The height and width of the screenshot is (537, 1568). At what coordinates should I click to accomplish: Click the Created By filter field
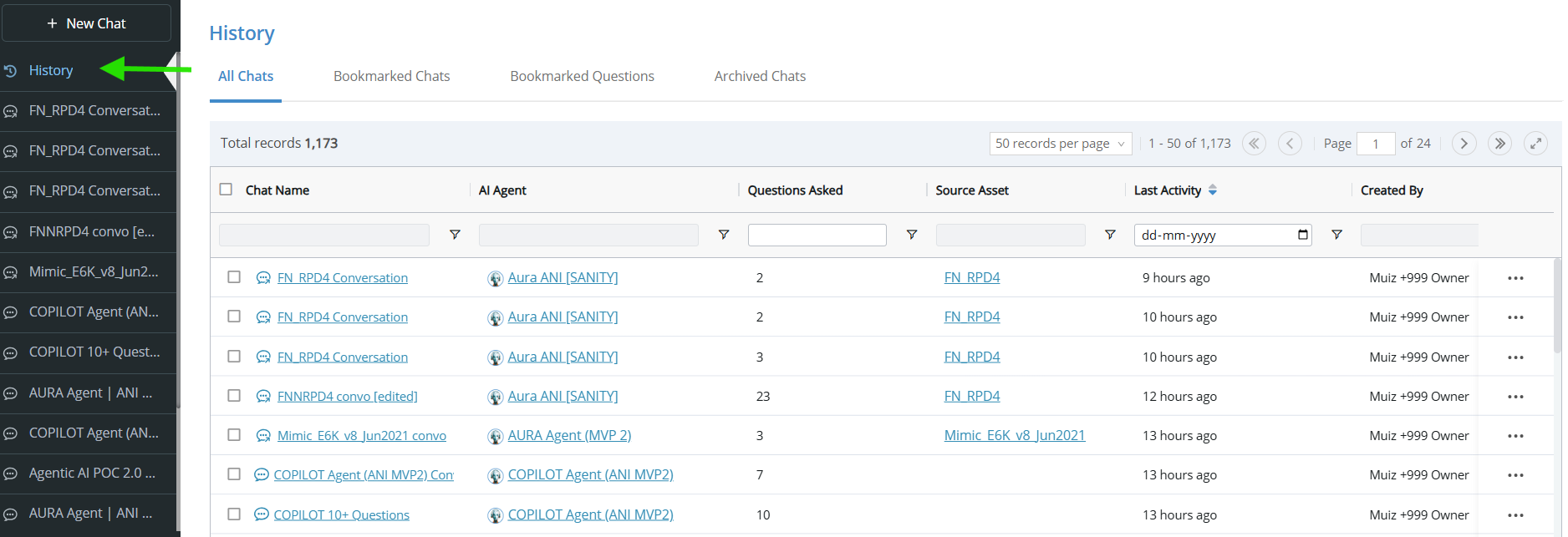pyautogui.click(x=1419, y=236)
